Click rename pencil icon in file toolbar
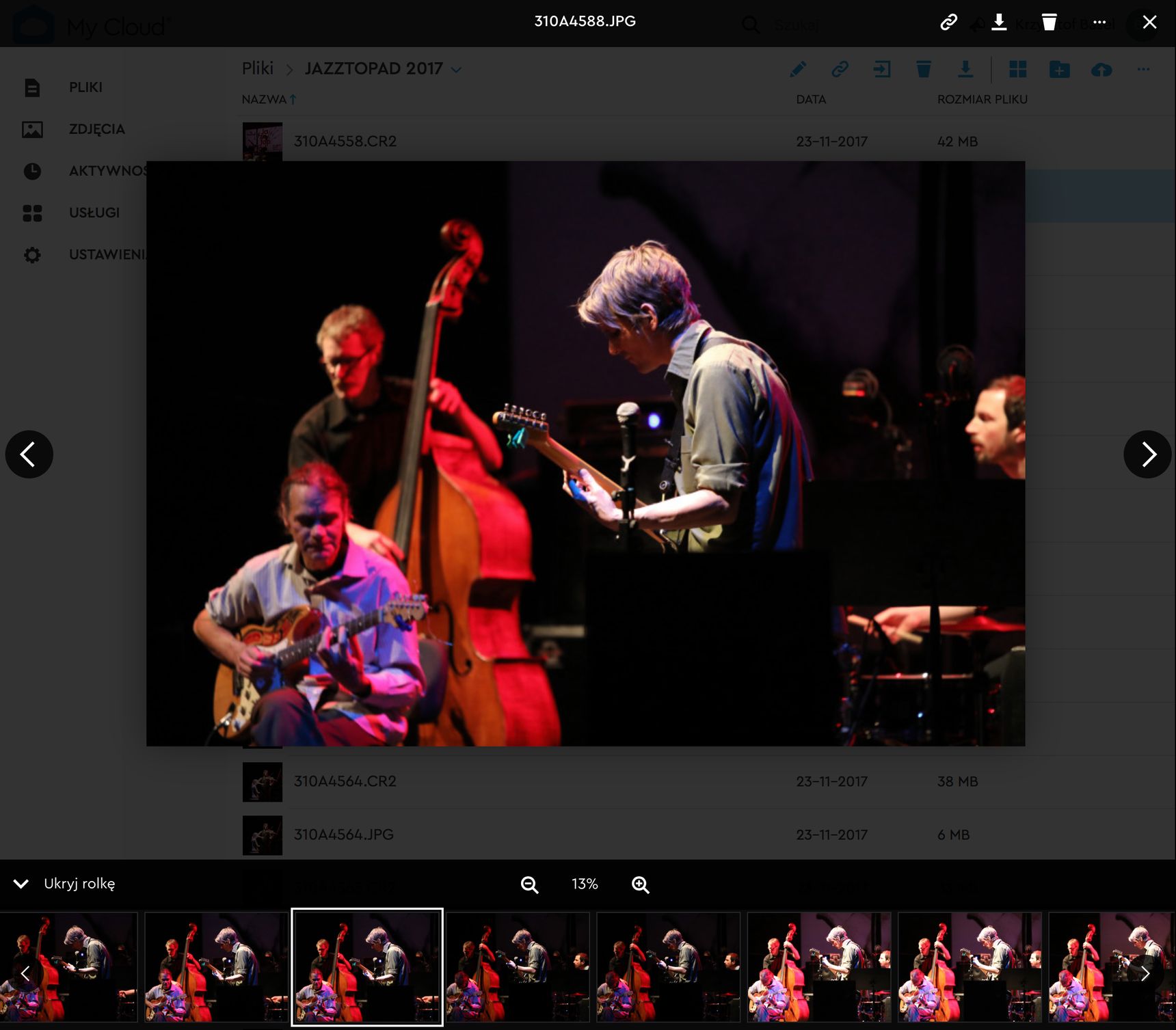The height and width of the screenshot is (1030, 1176). click(798, 69)
